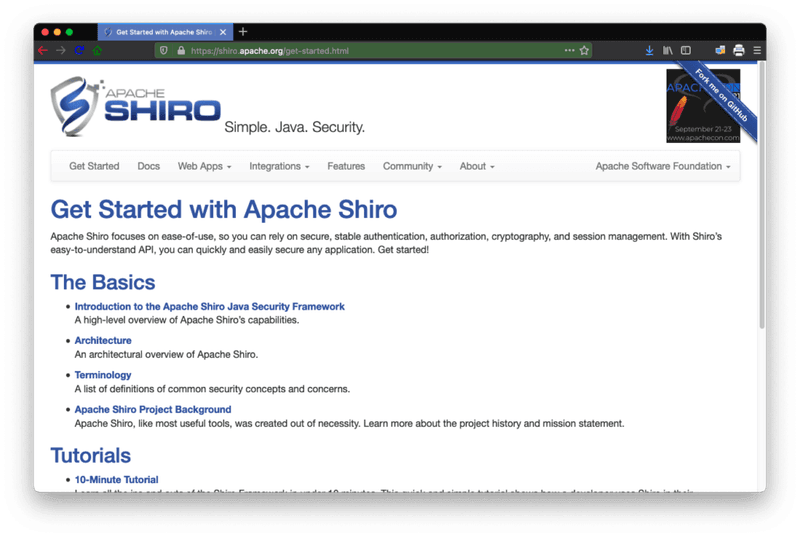Expand the Web Apps dropdown menu
The height and width of the screenshot is (537, 800).
click(x=204, y=166)
